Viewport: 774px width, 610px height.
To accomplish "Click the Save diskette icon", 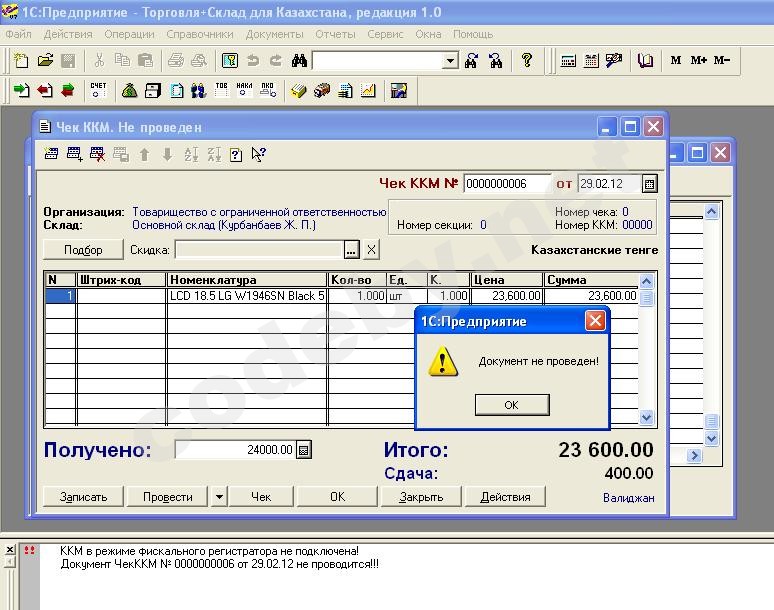I will (x=68, y=60).
